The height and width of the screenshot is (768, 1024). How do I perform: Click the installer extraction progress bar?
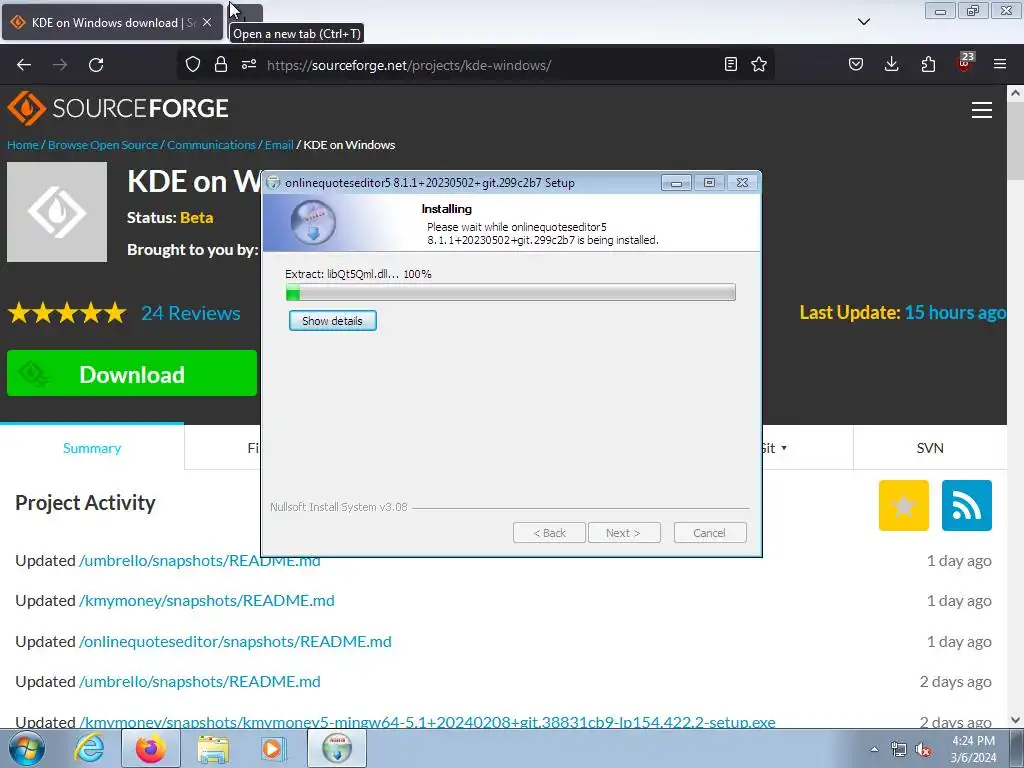(511, 293)
